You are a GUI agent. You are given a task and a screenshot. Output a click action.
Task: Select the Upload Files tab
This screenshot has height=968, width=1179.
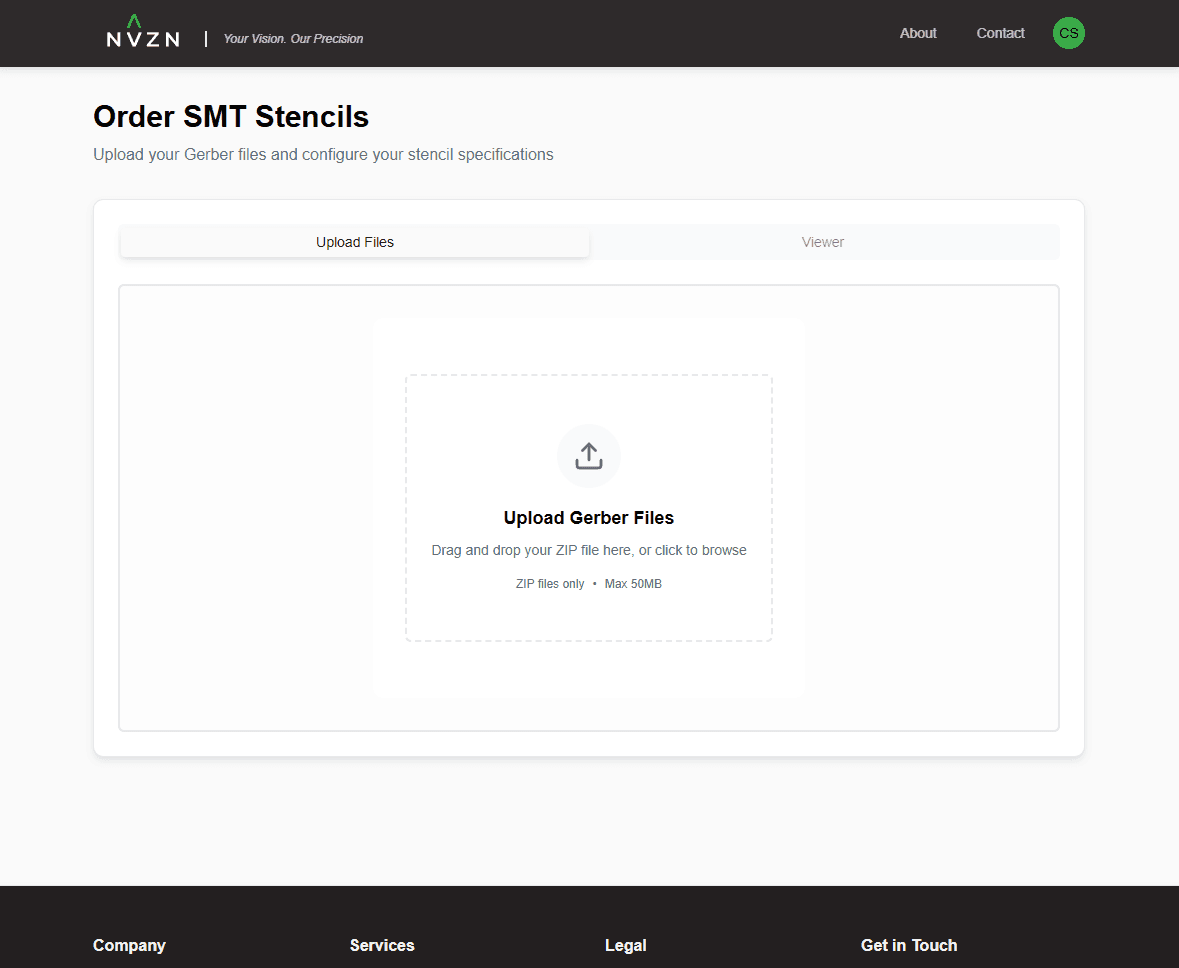pyautogui.click(x=354, y=241)
